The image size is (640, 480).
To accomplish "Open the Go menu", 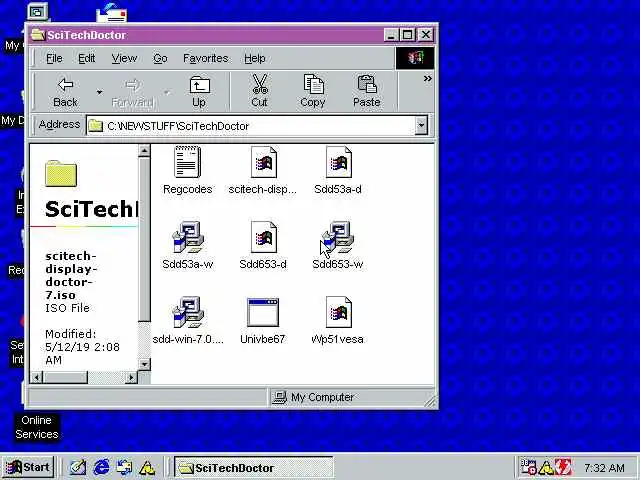I will click(x=160, y=58).
